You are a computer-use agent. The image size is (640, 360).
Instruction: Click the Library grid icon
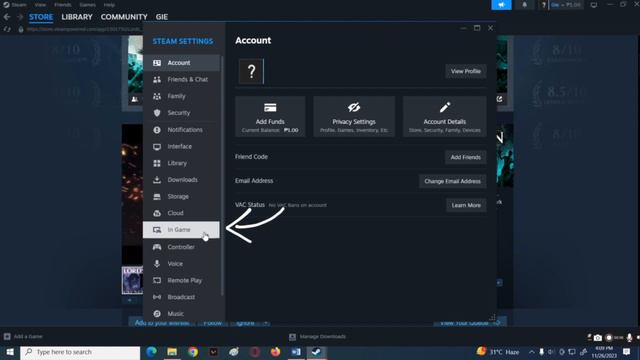(157, 163)
